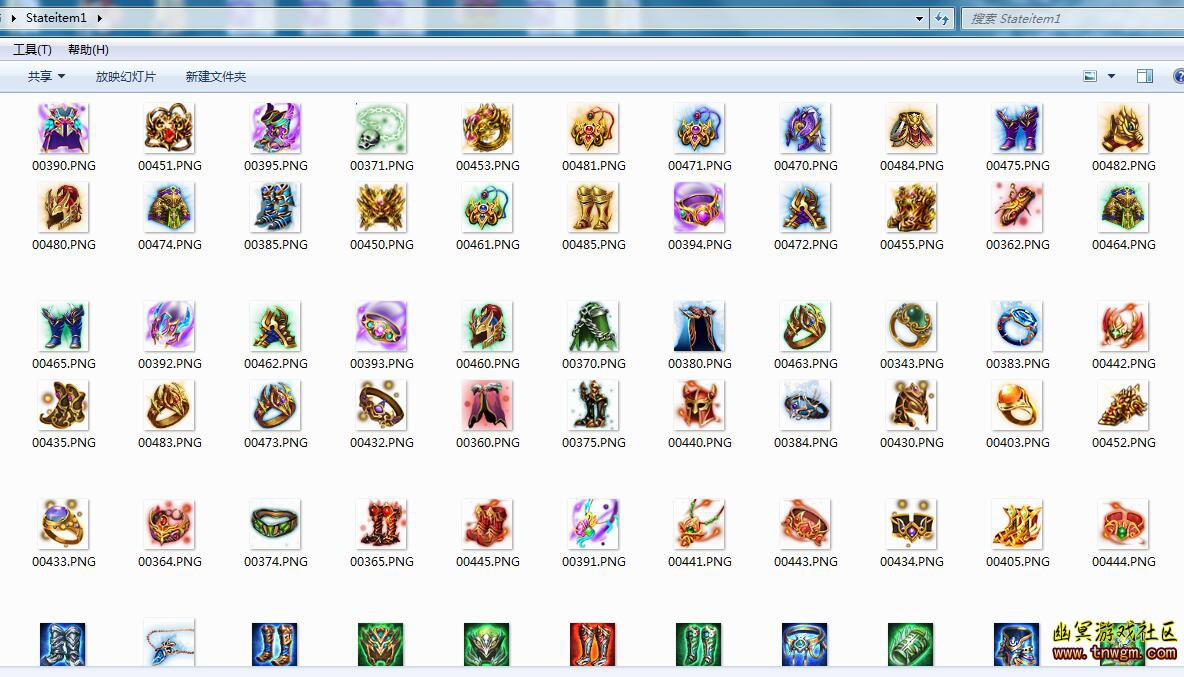1184x677 pixels.
Task: Select the 00465.PNG blue-green boots icon
Action: coord(63,326)
